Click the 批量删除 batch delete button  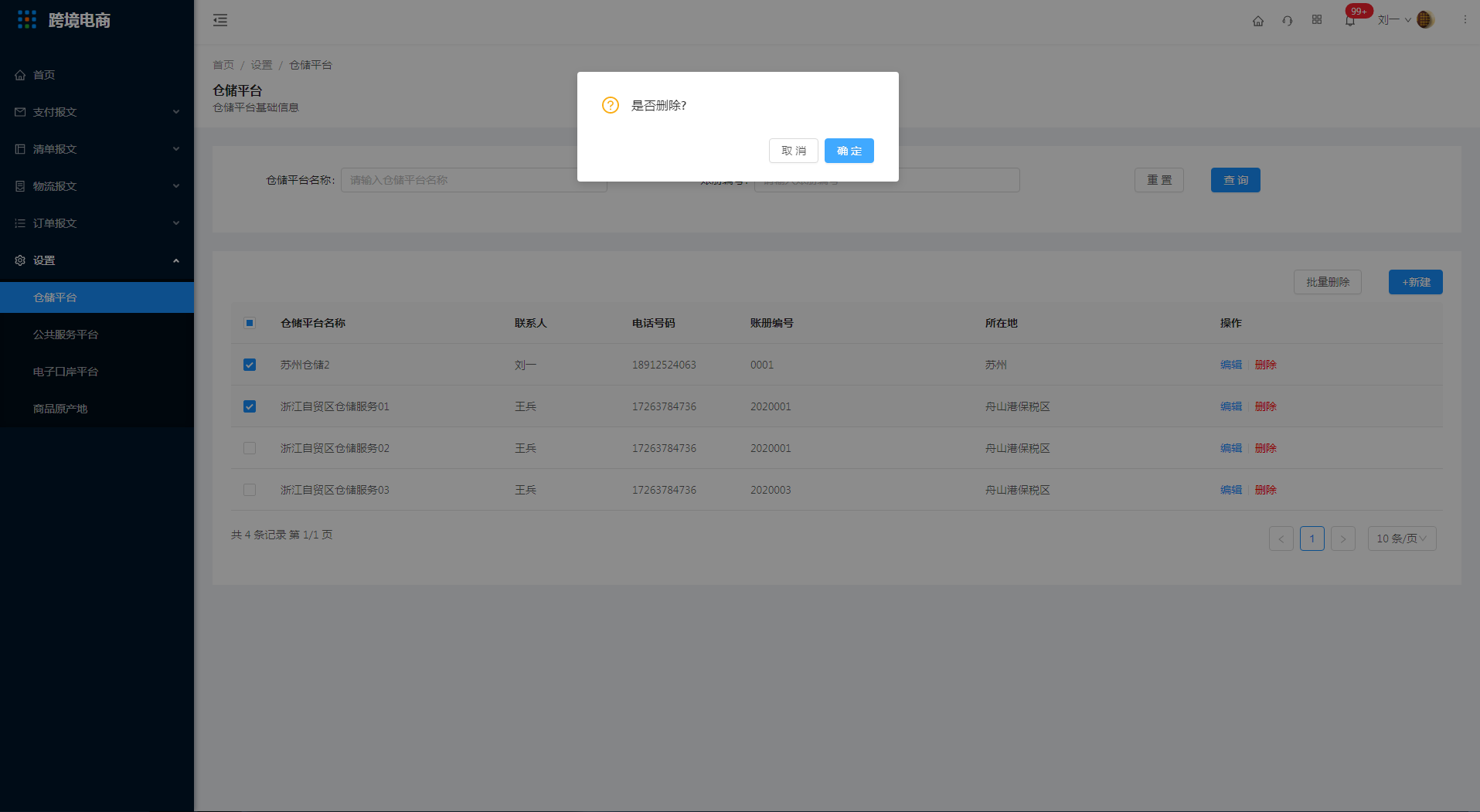coord(1328,282)
